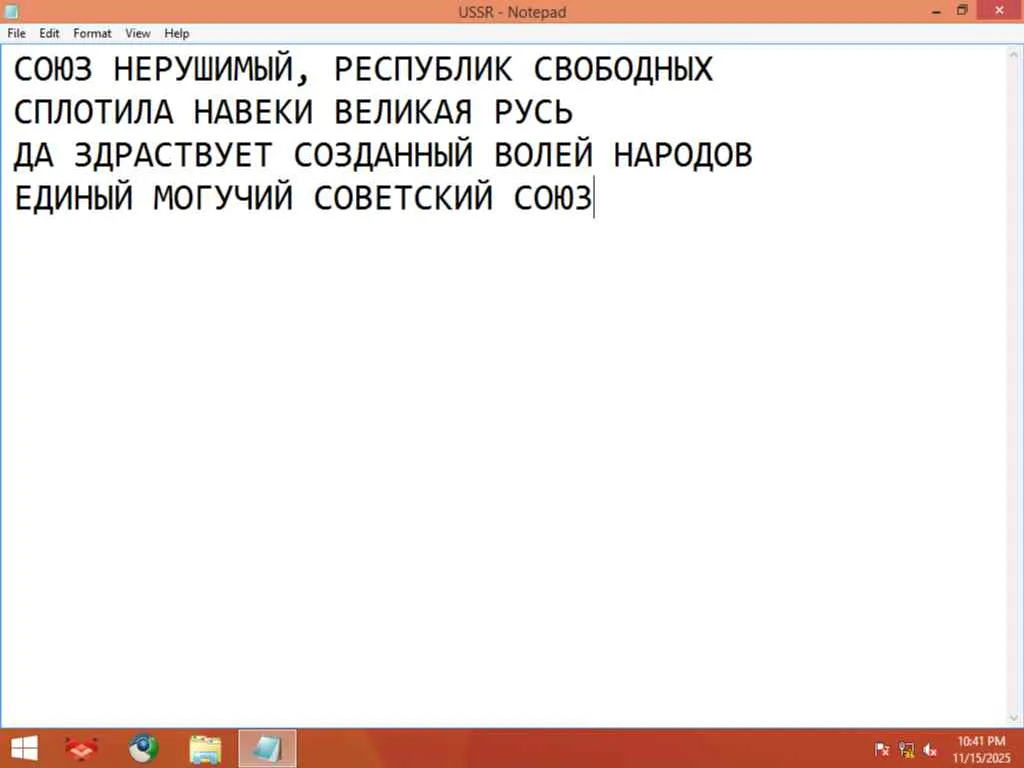The image size is (1024, 768).
Task: Click the word НАВЕКИ
Action: tap(253, 112)
